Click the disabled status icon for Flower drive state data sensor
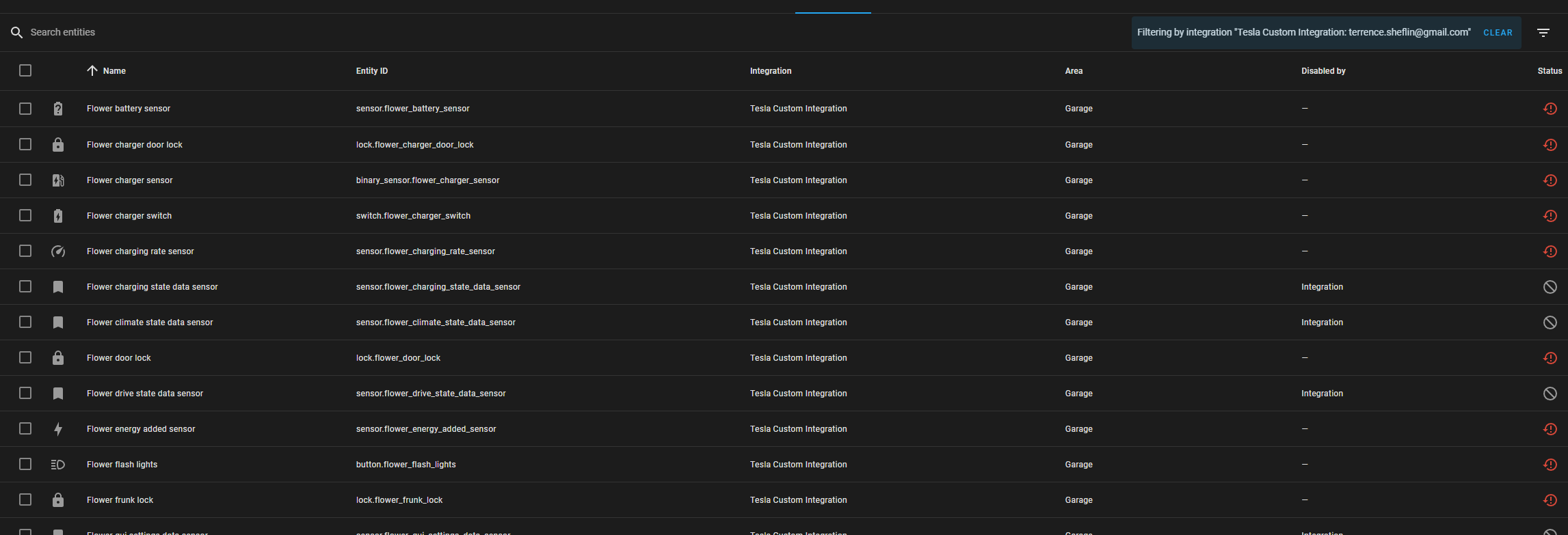Screen dimensions: 1568x535 (1550, 394)
